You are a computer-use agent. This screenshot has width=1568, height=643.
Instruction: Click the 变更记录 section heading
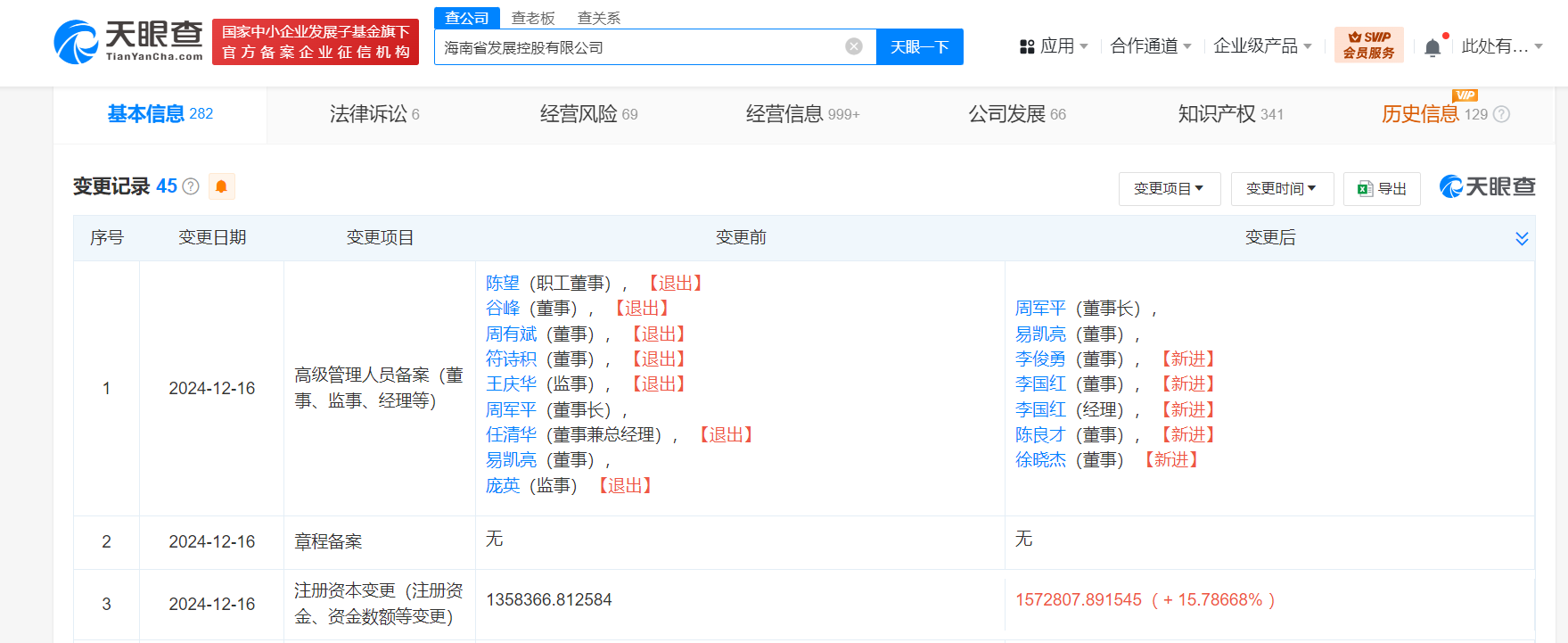coord(111,185)
